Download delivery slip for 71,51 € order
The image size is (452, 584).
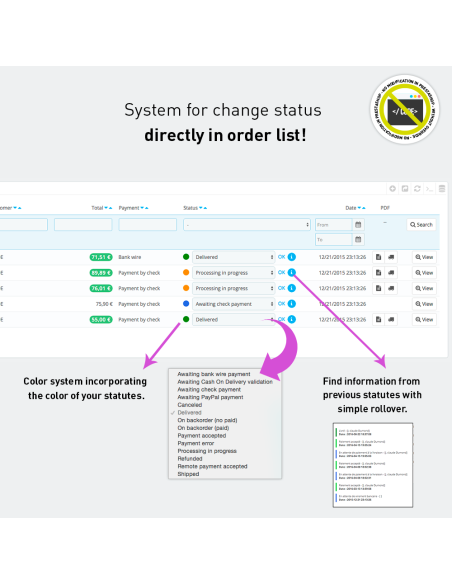tap(391, 257)
